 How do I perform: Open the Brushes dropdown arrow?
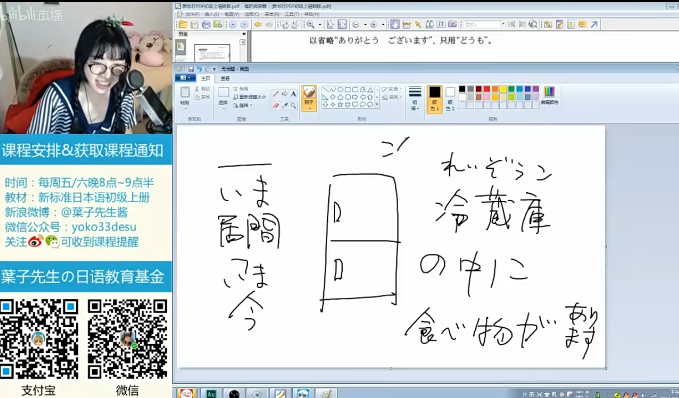coord(309,108)
